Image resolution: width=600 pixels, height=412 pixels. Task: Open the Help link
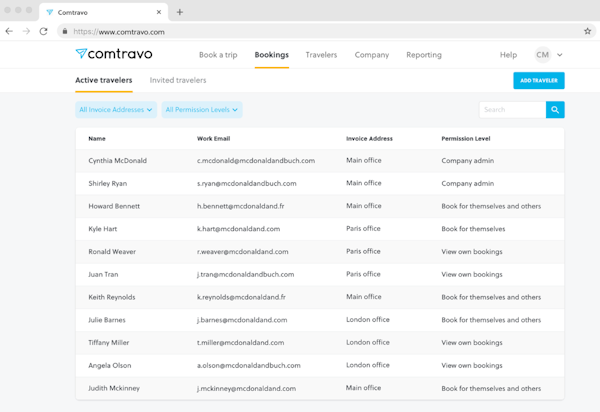pyautogui.click(x=508, y=55)
